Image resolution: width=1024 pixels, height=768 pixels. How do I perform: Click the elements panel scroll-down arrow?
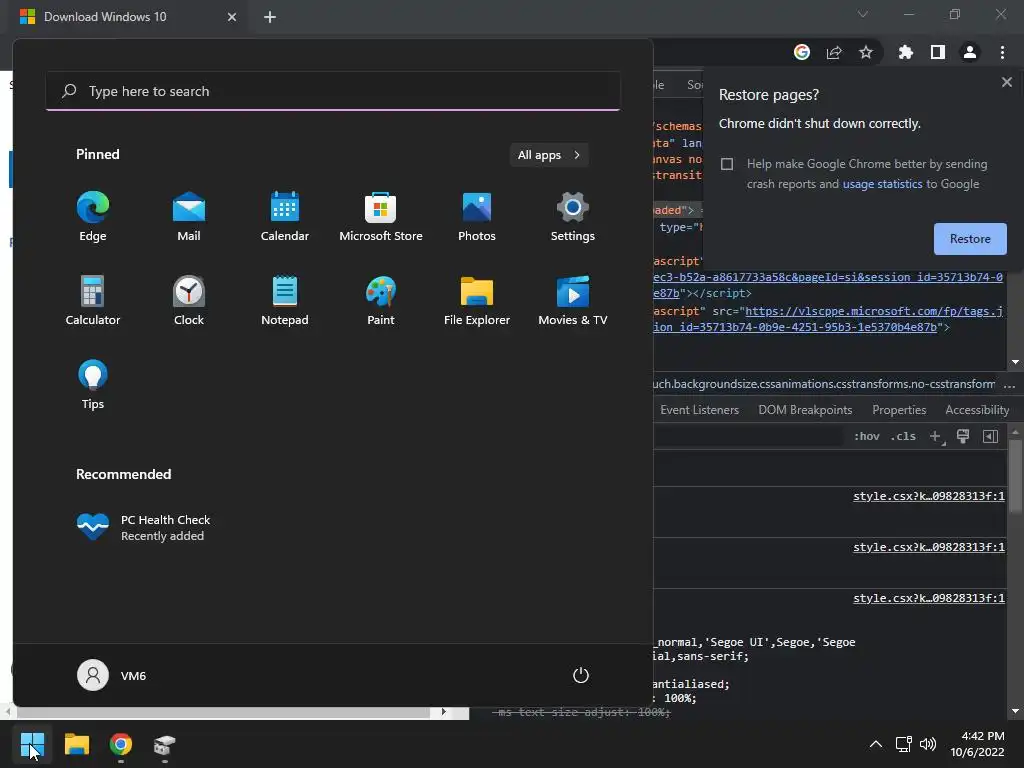point(1015,362)
